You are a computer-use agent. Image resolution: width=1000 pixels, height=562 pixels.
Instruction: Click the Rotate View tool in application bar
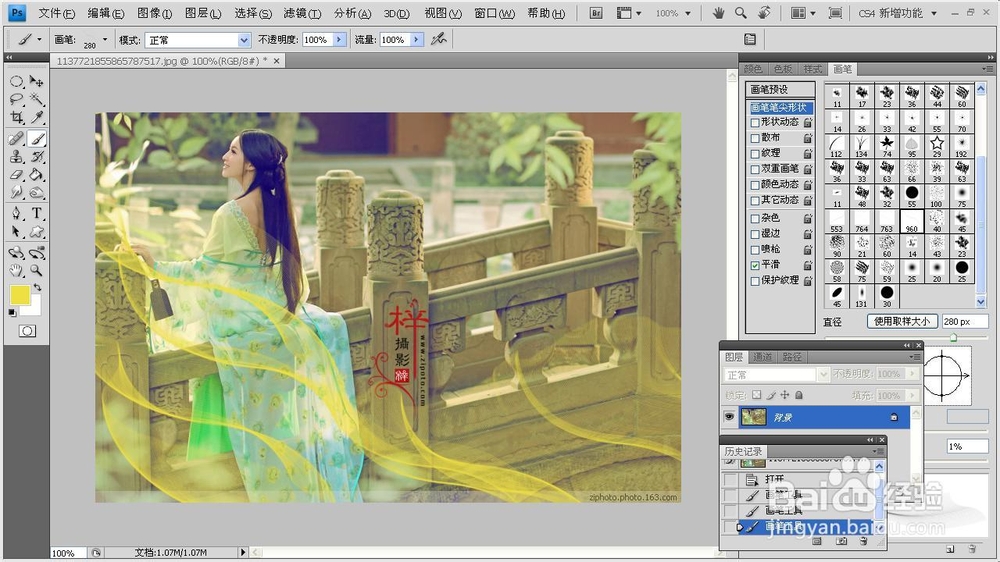764,13
